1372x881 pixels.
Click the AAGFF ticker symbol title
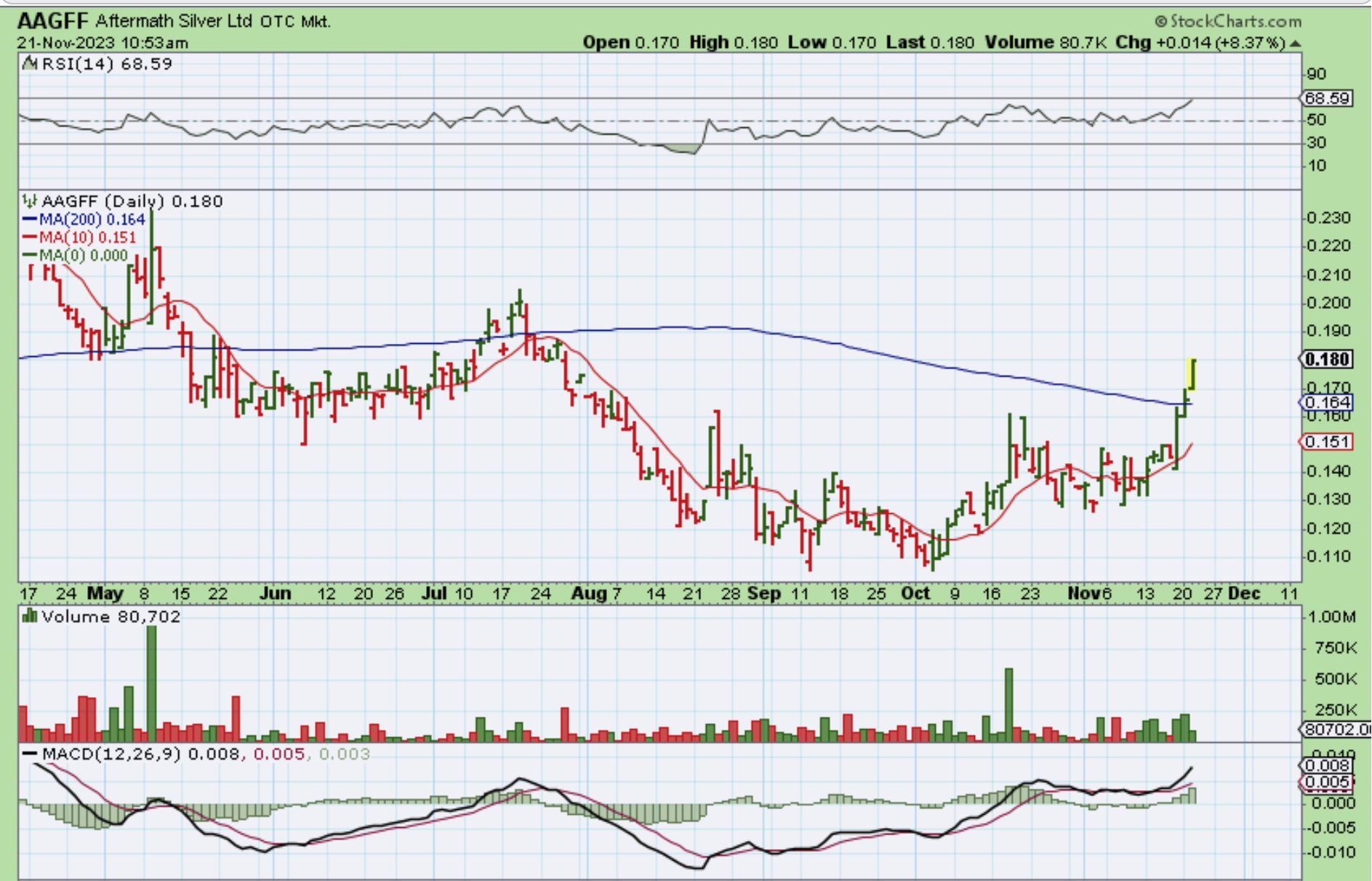[x=52, y=21]
